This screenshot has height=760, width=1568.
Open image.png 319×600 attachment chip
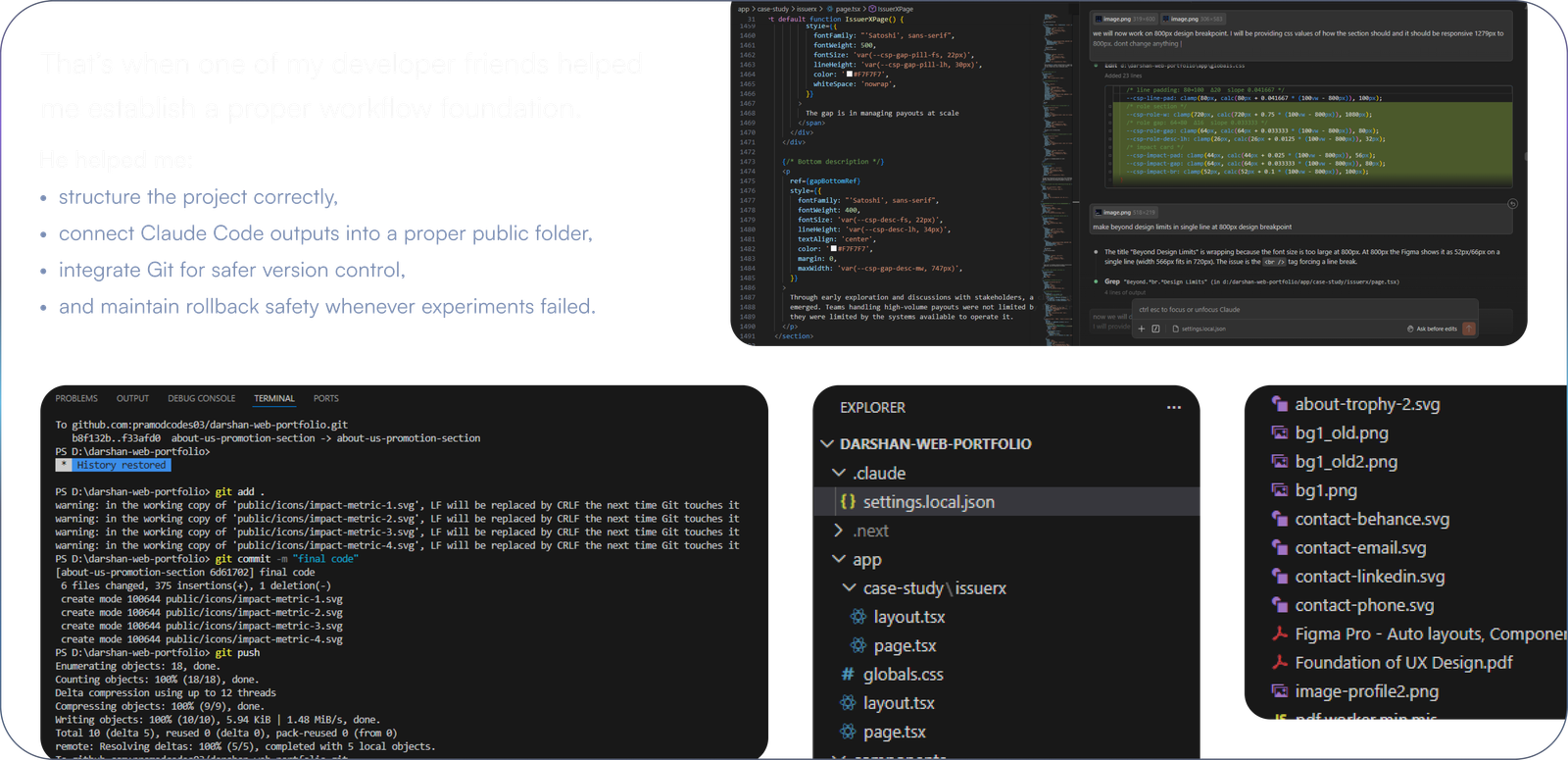[x=1124, y=19]
